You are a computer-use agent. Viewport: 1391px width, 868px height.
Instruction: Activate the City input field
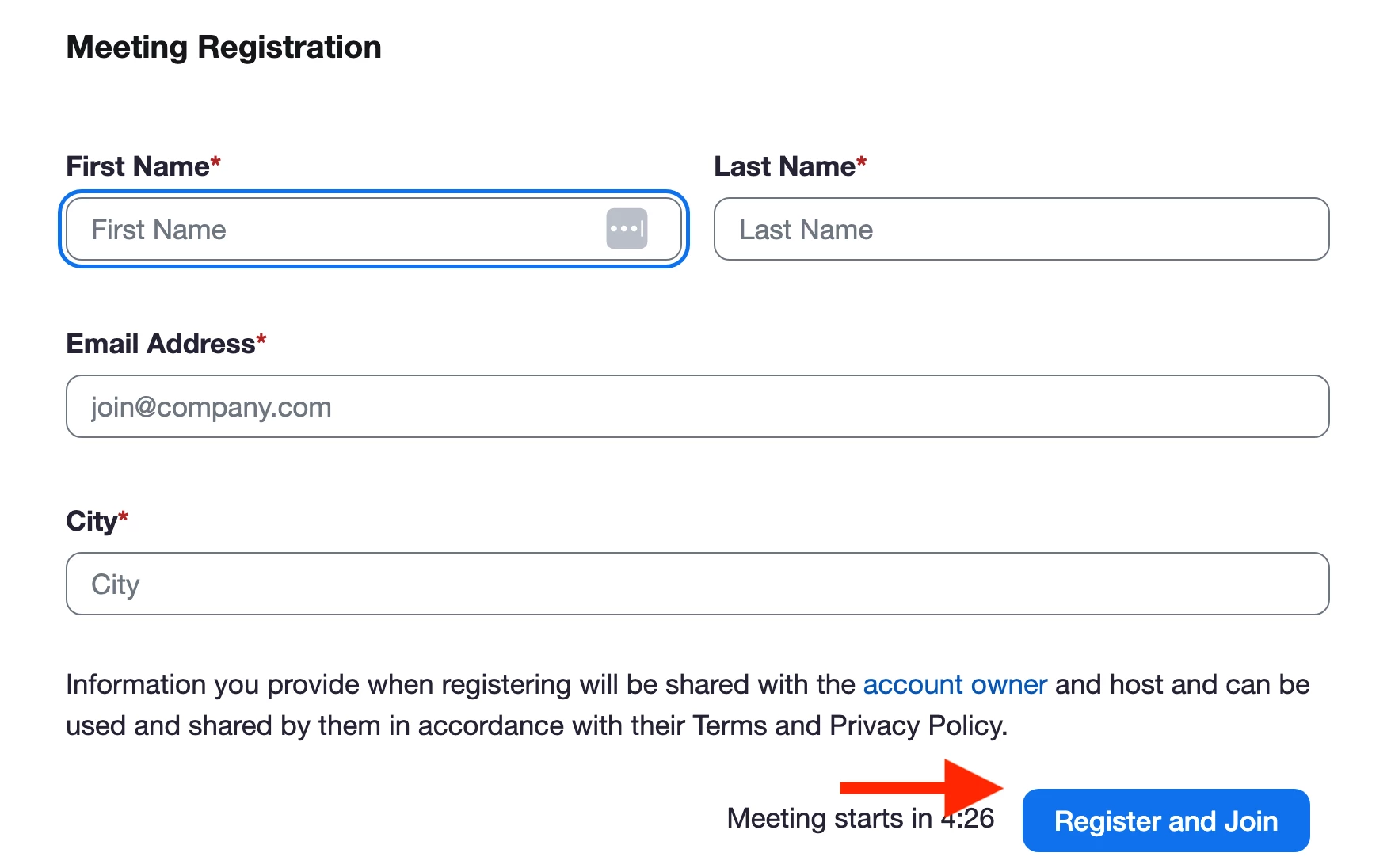[697, 584]
